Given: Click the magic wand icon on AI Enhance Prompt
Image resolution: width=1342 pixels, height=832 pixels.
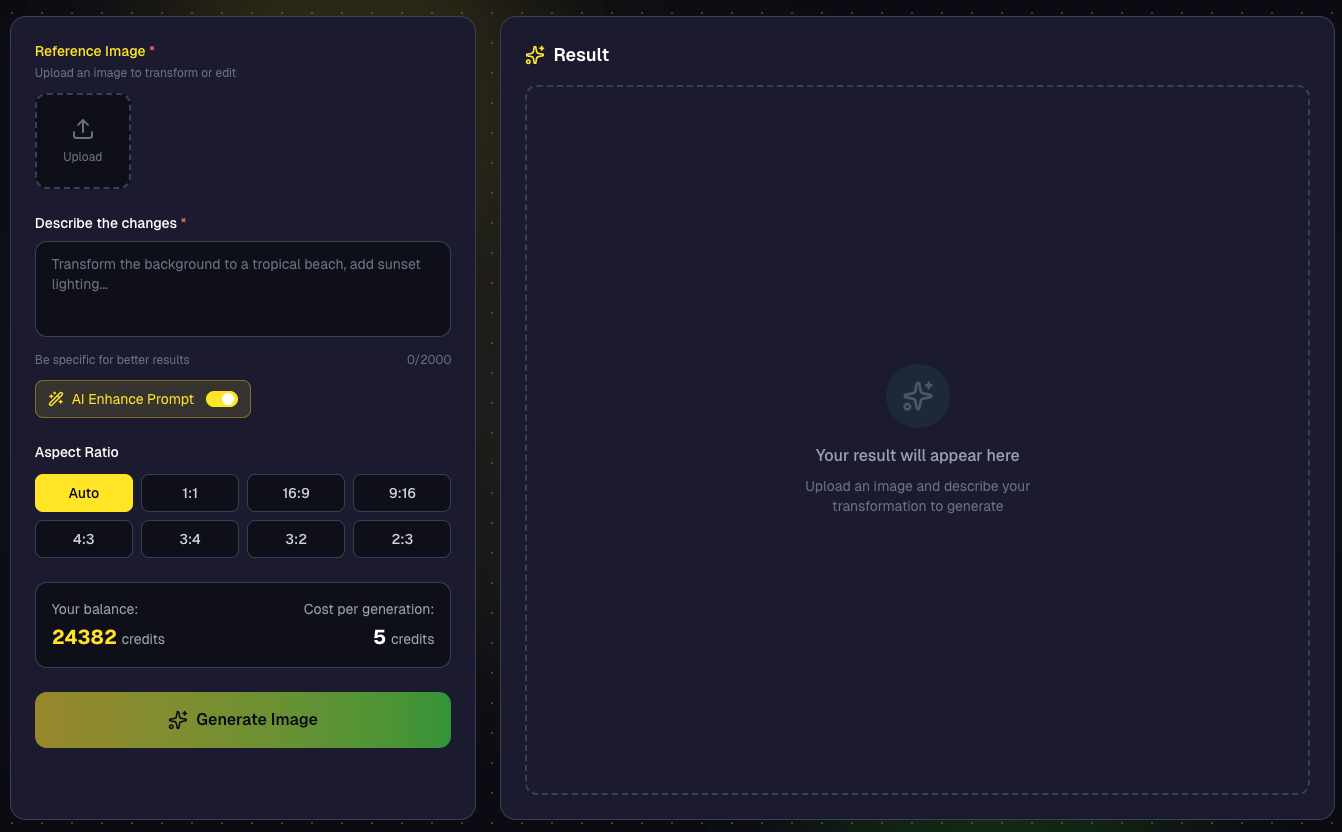Looking at the screenshot, I should click(x=56, y=398).
